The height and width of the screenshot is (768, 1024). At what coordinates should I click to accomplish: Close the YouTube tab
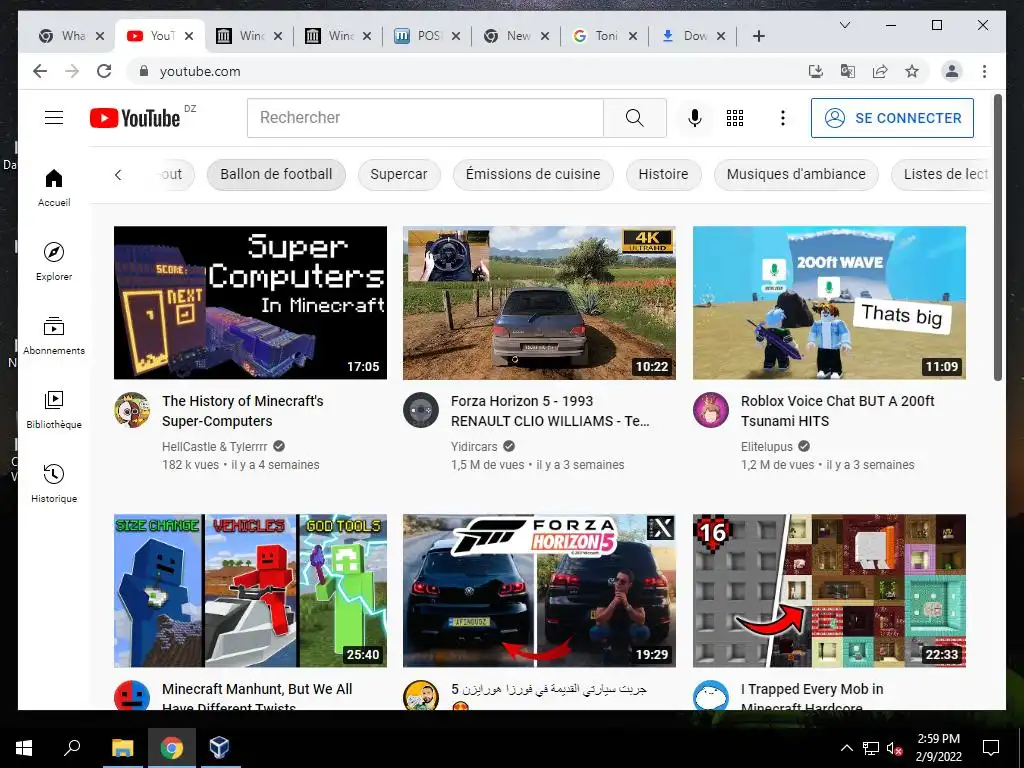point(189,36)
